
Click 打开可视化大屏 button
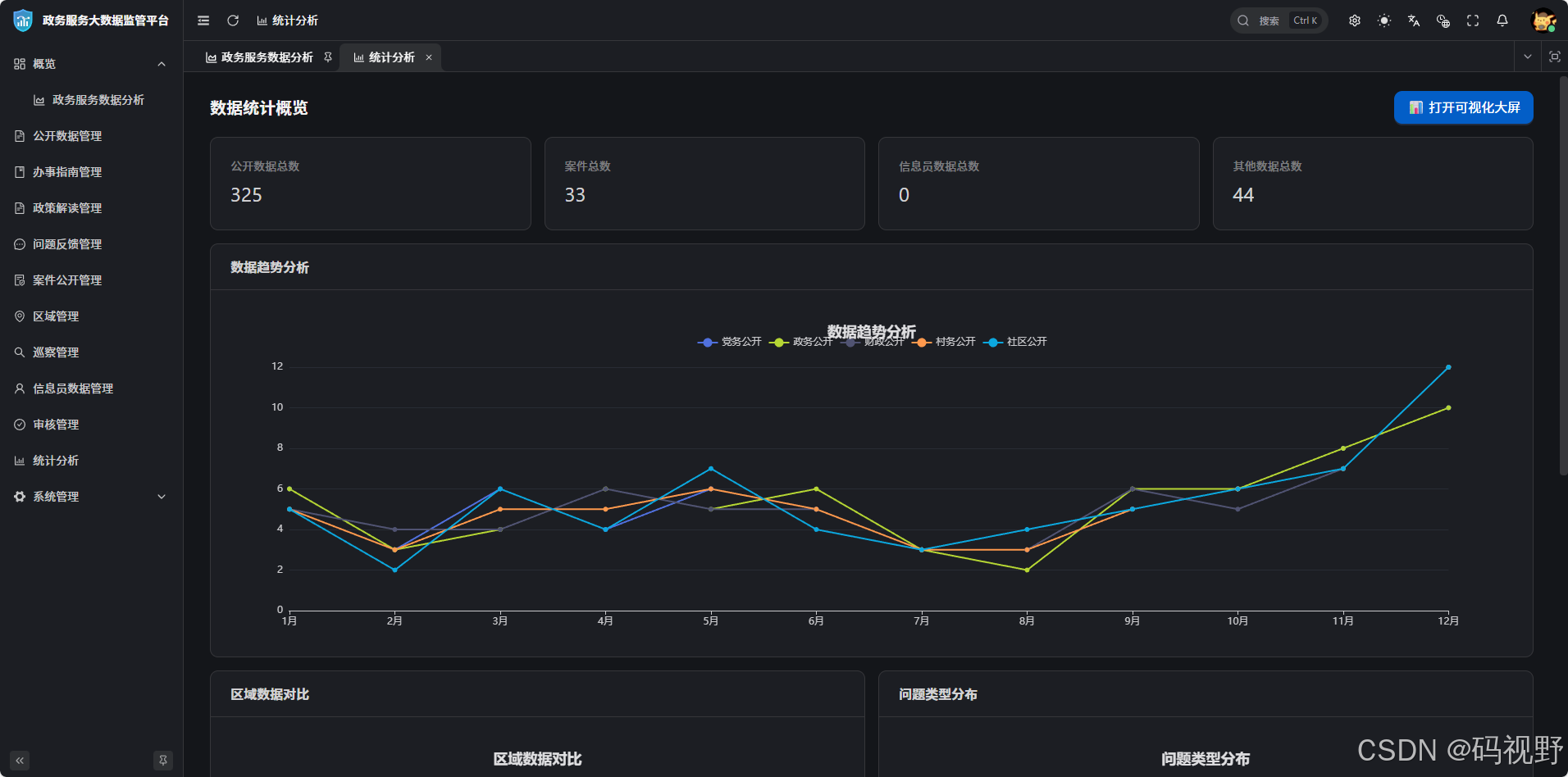(x=1464, y=107)
